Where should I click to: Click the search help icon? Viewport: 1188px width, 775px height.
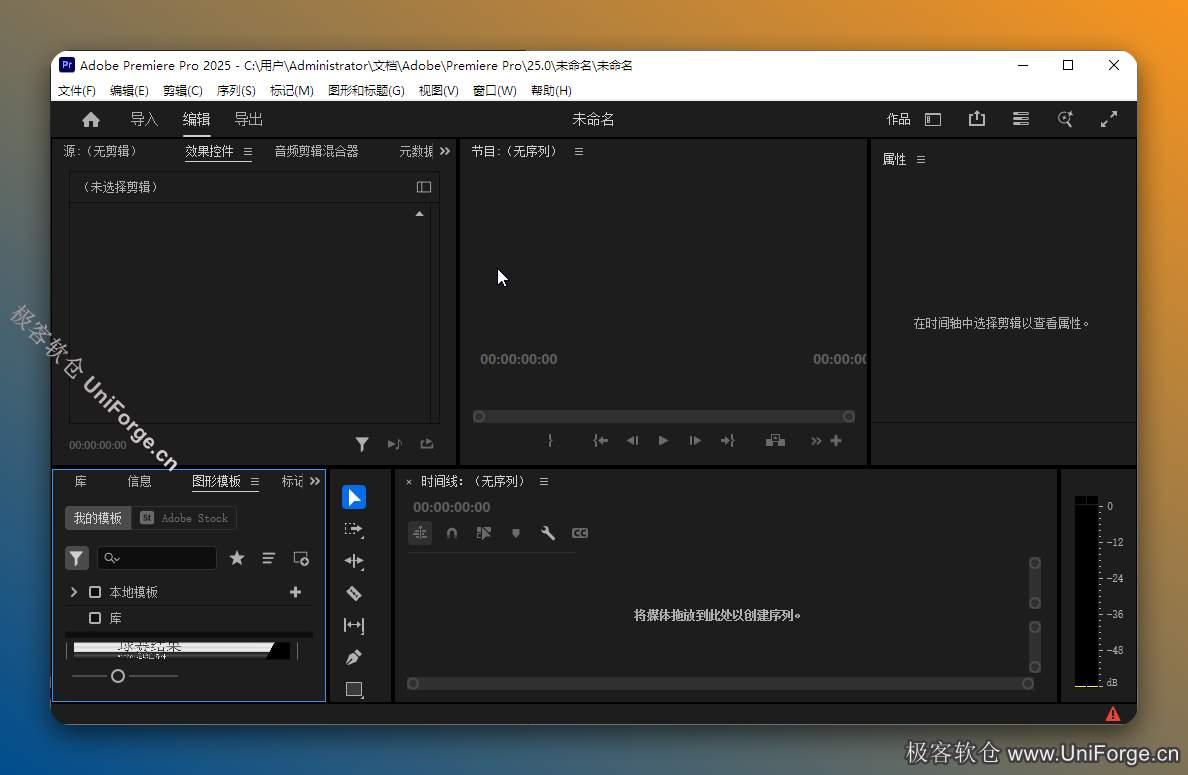point(1065,119)
